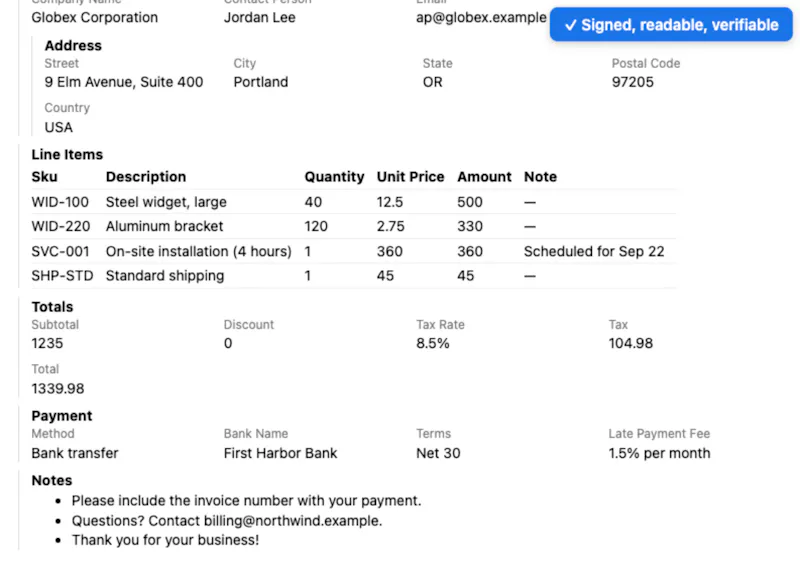Image resolution: width=800 pixels, height=562 pixels.
Task: Click Standard shipping description
Action: point(165,276)
